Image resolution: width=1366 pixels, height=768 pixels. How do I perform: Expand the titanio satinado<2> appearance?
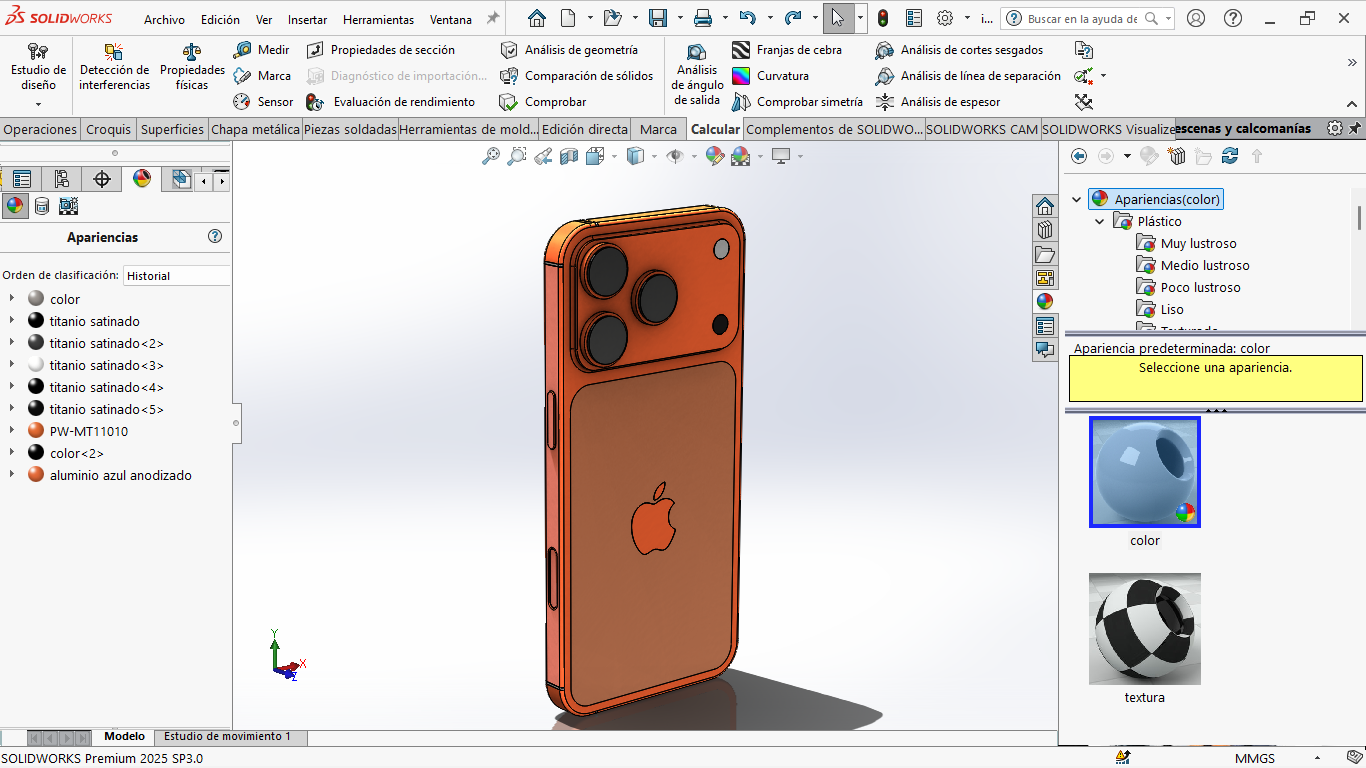coord(11,343)
